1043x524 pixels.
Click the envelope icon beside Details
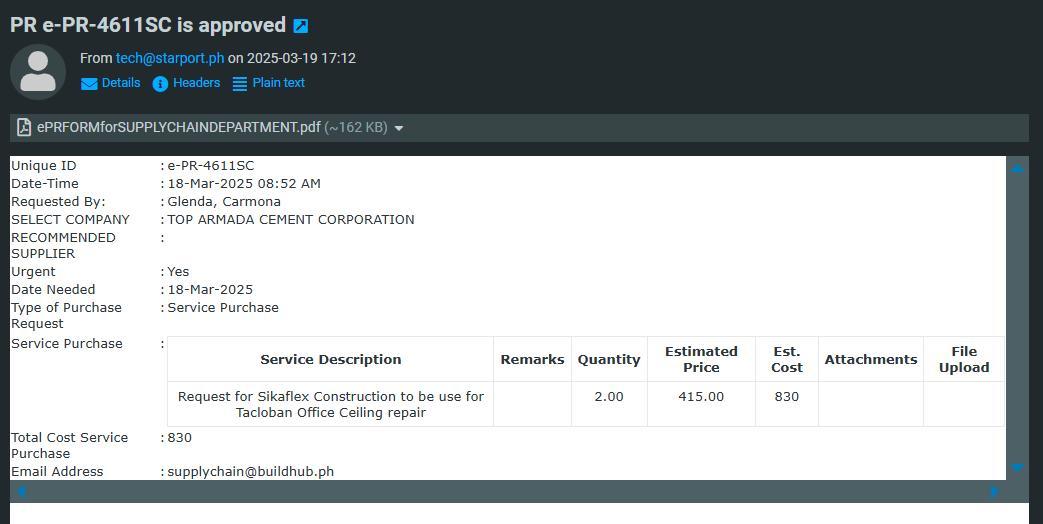[89, 84]
